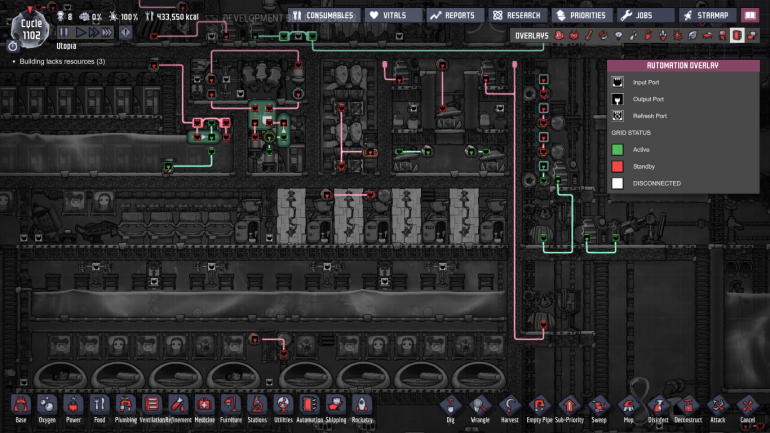
Task: Click the Cycle 1102 asteroid indicator
Action: click(x=30, y=29)
